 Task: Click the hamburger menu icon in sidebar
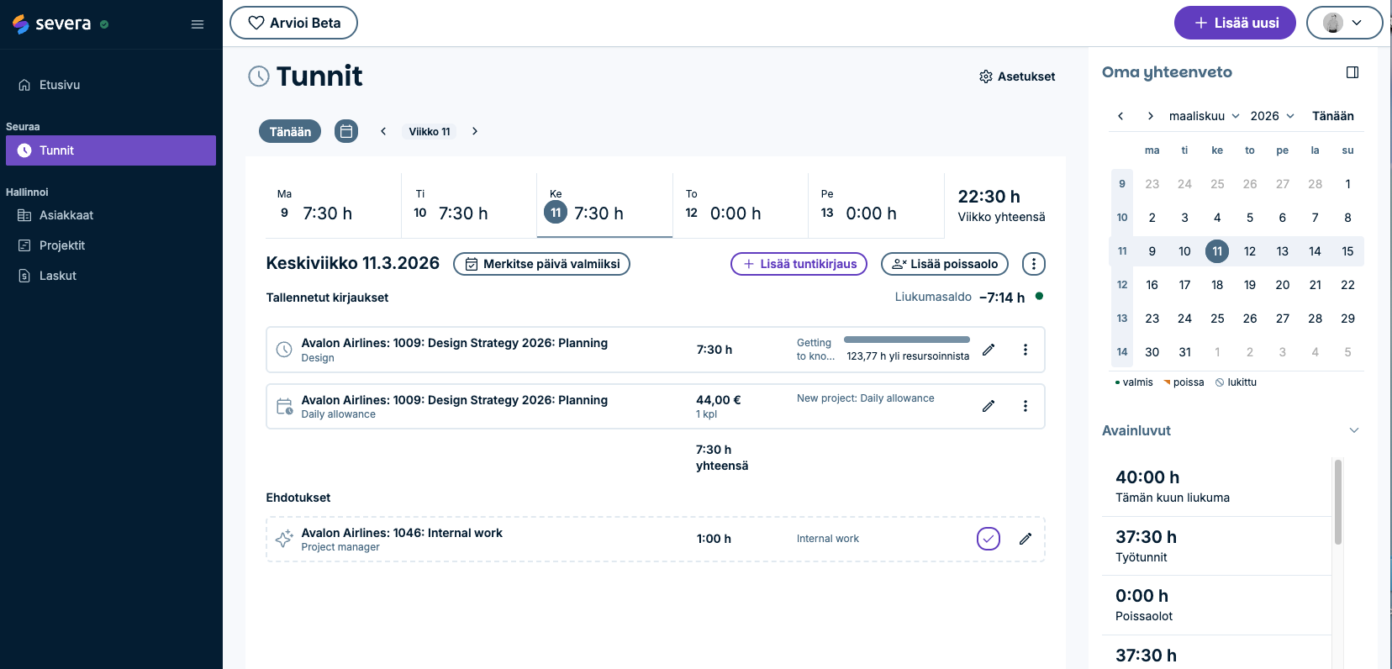[197, 24]
